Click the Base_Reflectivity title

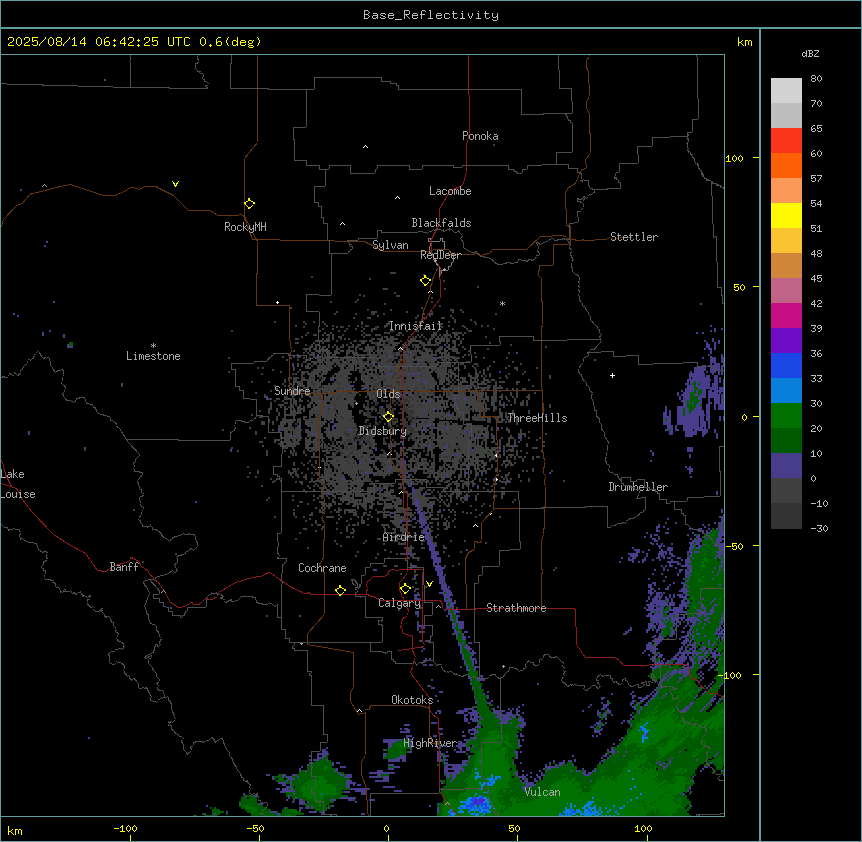point(431,15)
